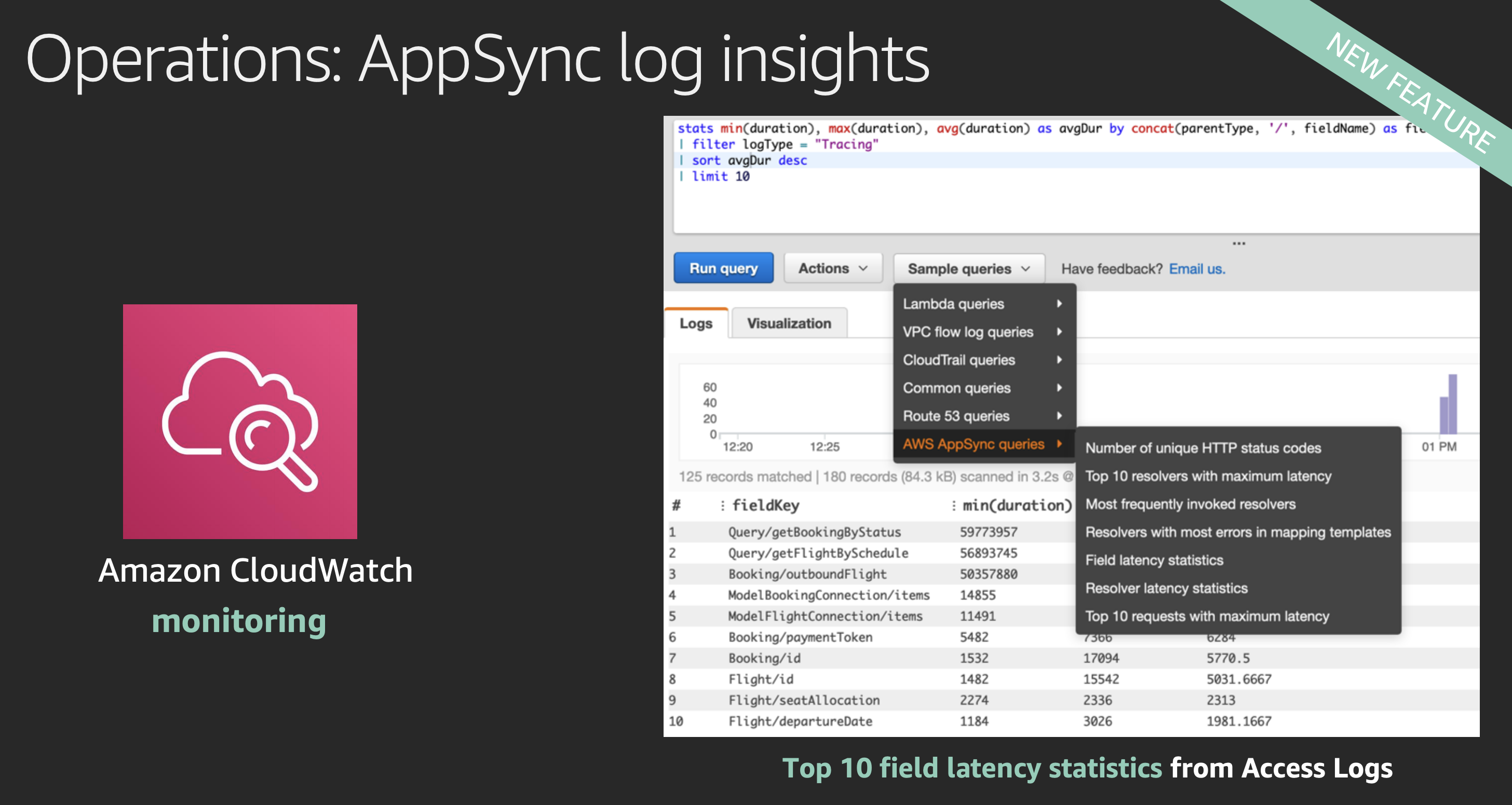Click value 59773957 in first row
This screenshot has height=805, width=1512.
tap(989, 532)
